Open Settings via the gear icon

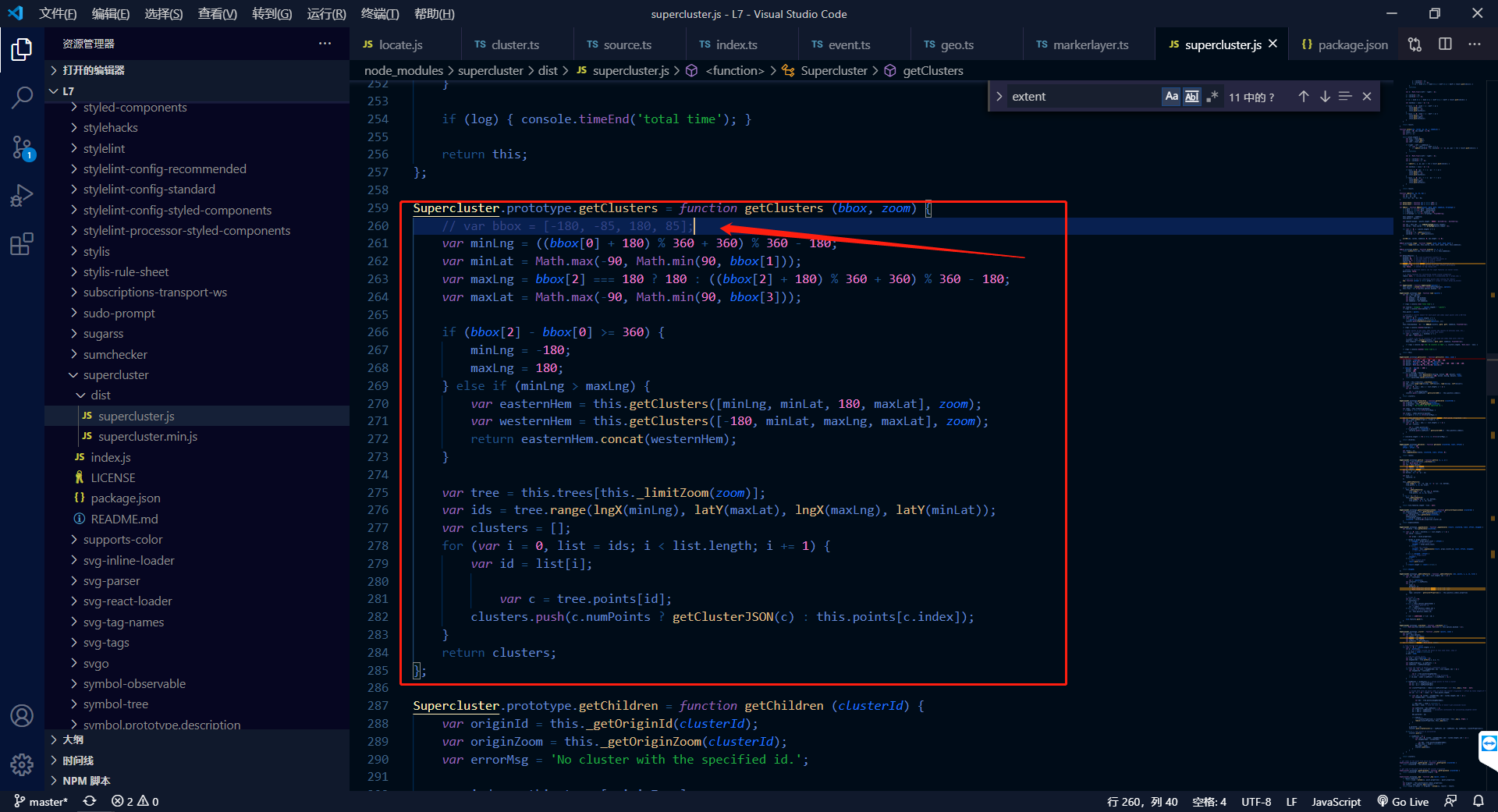click(x=21, y=765)
